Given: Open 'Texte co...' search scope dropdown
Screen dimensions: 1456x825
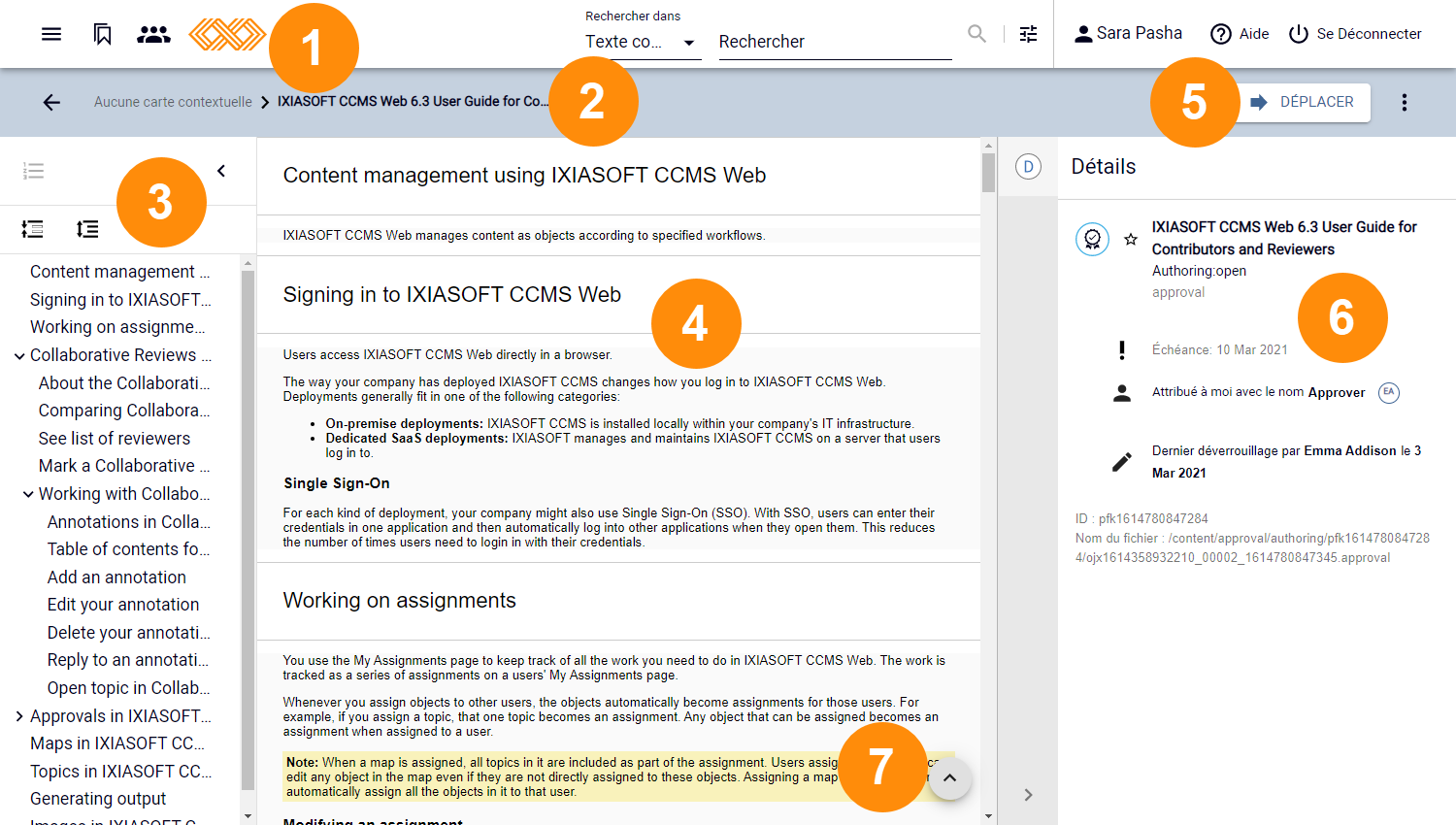Looking at the screenshot, I should pyautogui.click(x=643, y=42).
